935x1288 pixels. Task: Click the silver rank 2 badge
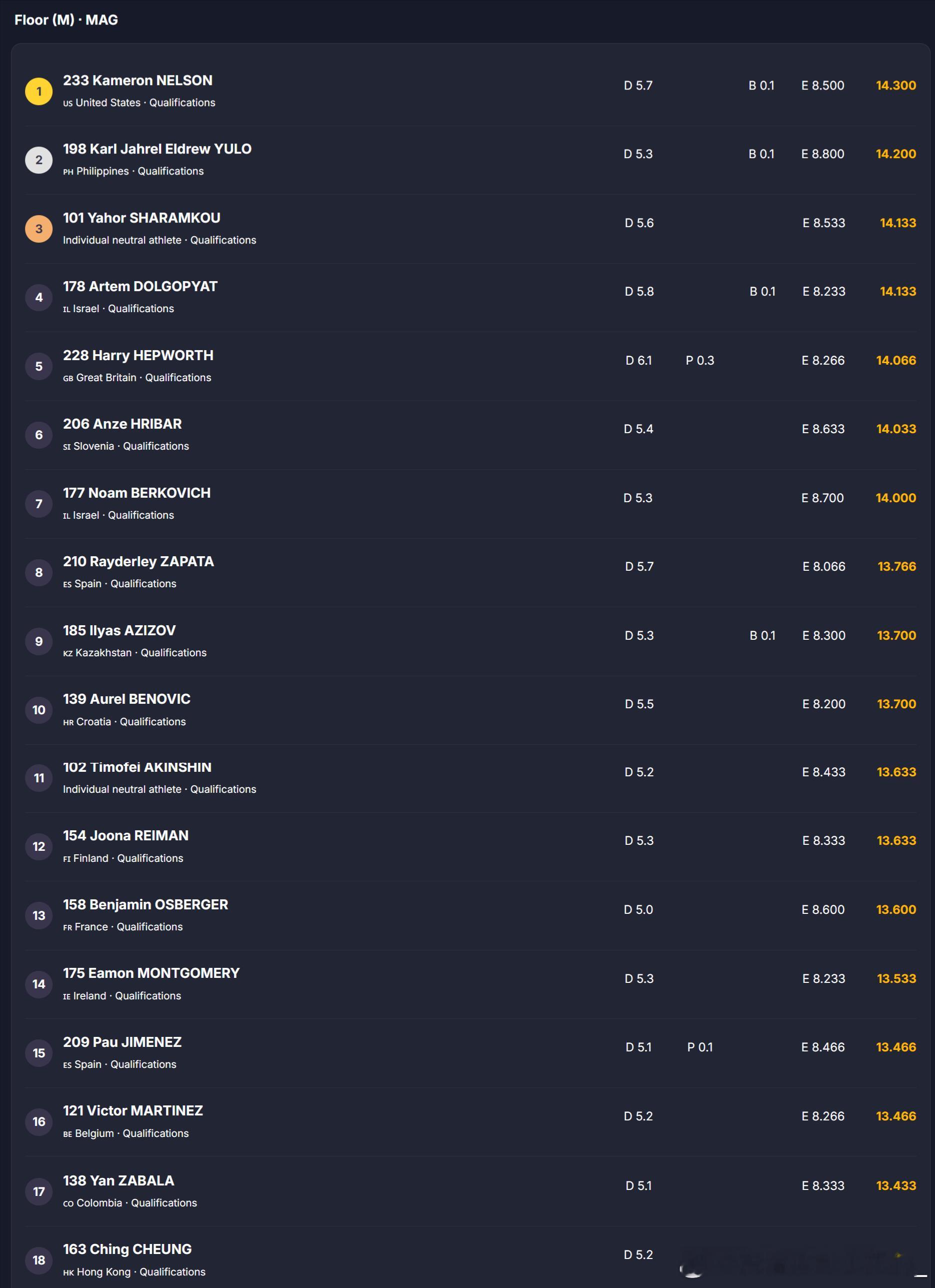coord(38,160)
